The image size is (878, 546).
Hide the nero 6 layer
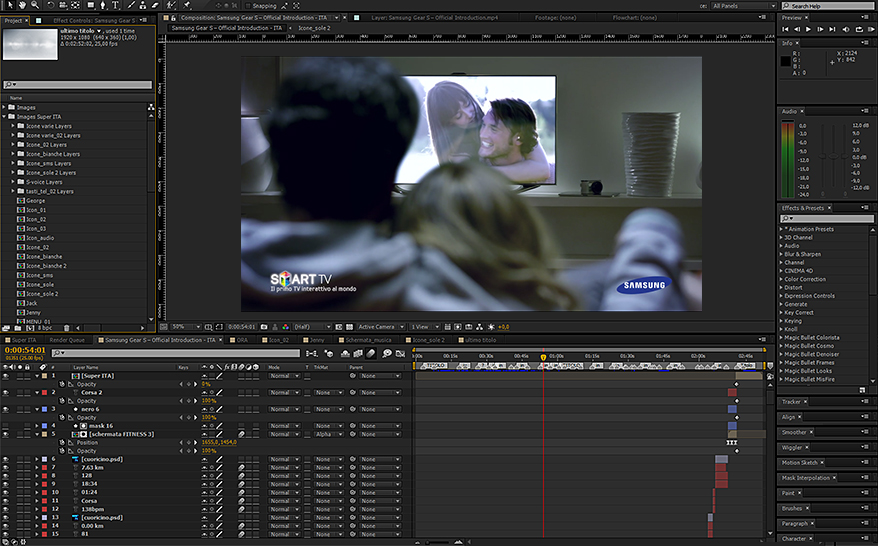(6, 409)
